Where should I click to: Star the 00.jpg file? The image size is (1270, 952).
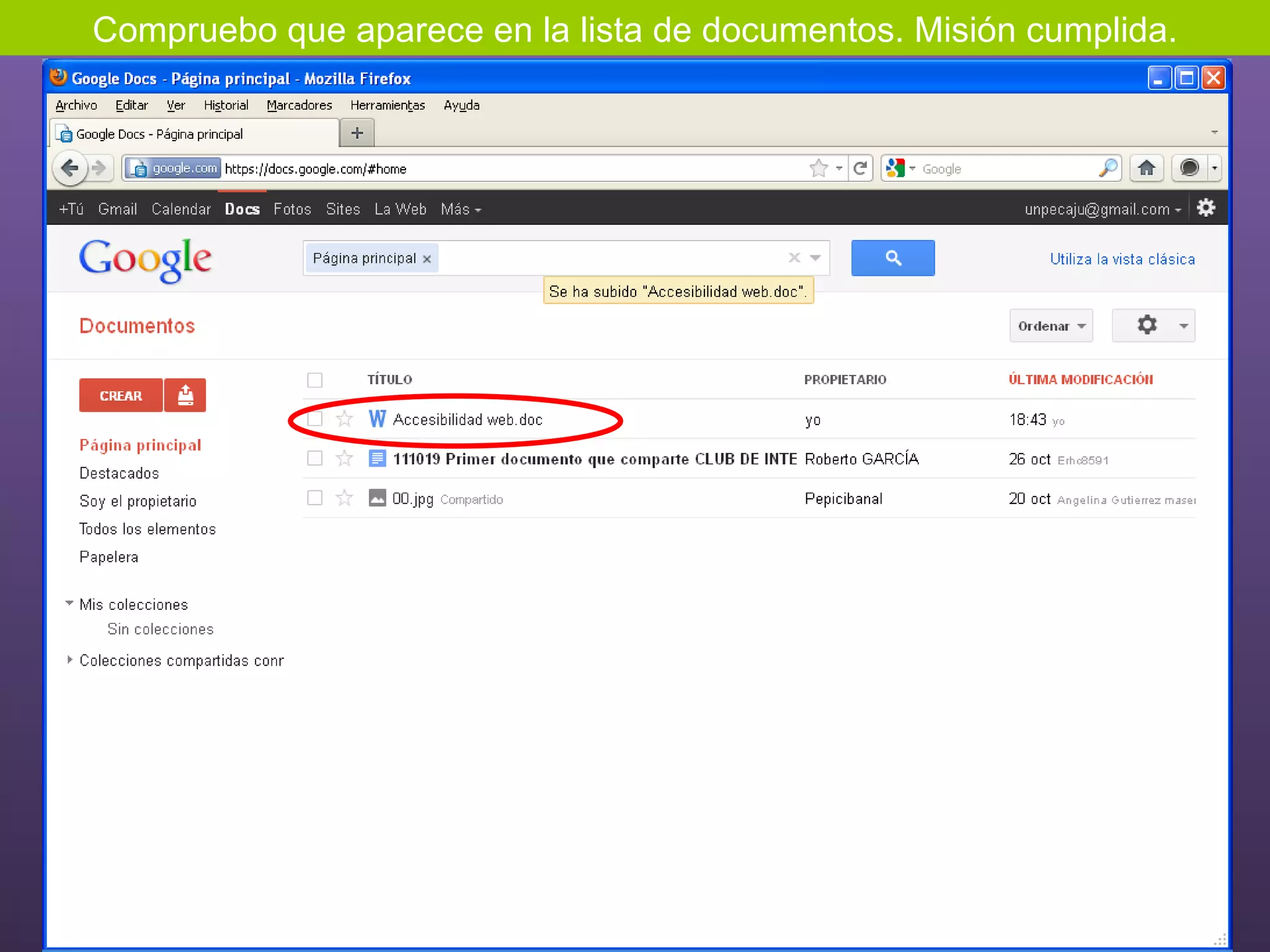click(344, 498)
